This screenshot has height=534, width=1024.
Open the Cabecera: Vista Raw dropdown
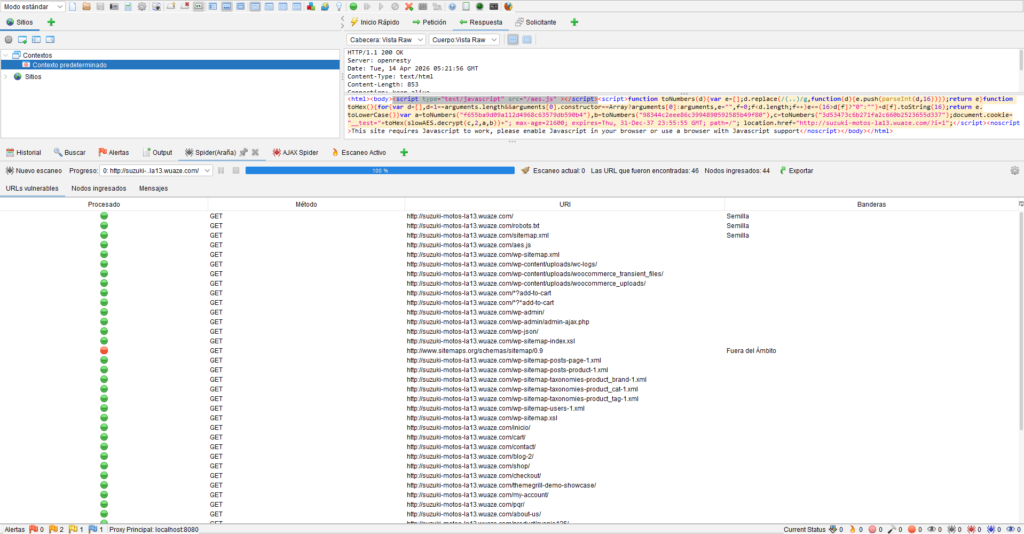pyautogui.click(x=386, y=40)
